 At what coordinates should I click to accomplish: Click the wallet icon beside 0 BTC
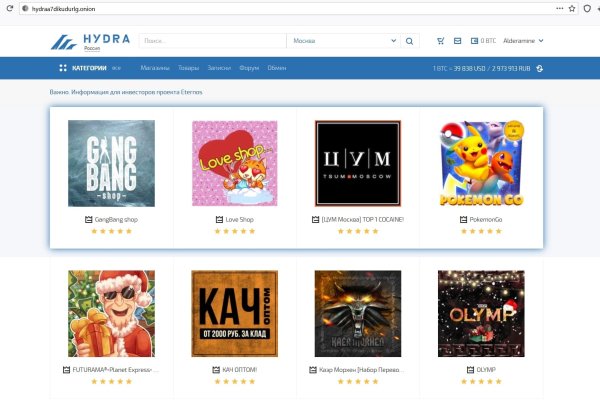point(475,41)
